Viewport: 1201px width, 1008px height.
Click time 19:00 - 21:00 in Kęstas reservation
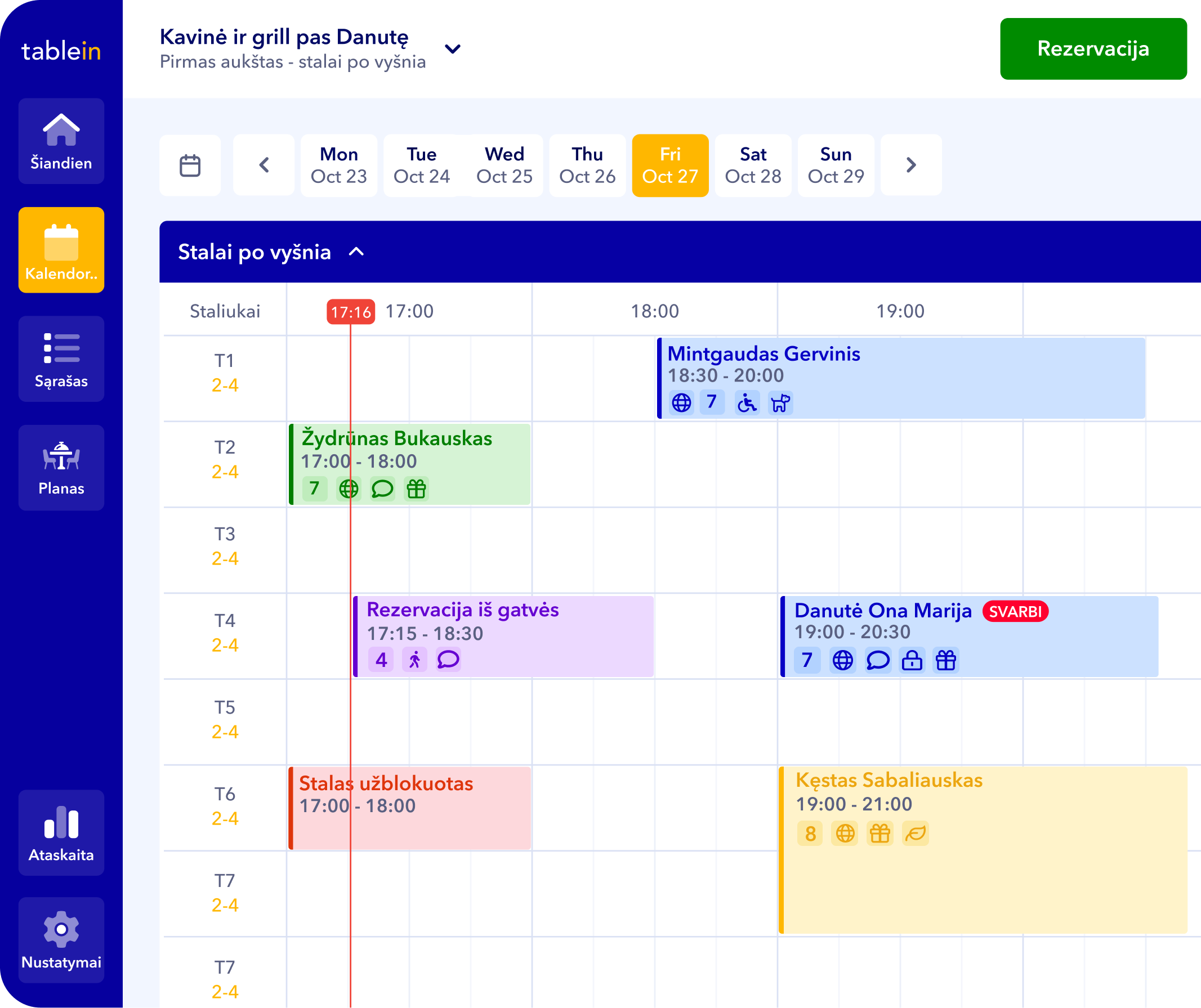click(x=854, y=804)
